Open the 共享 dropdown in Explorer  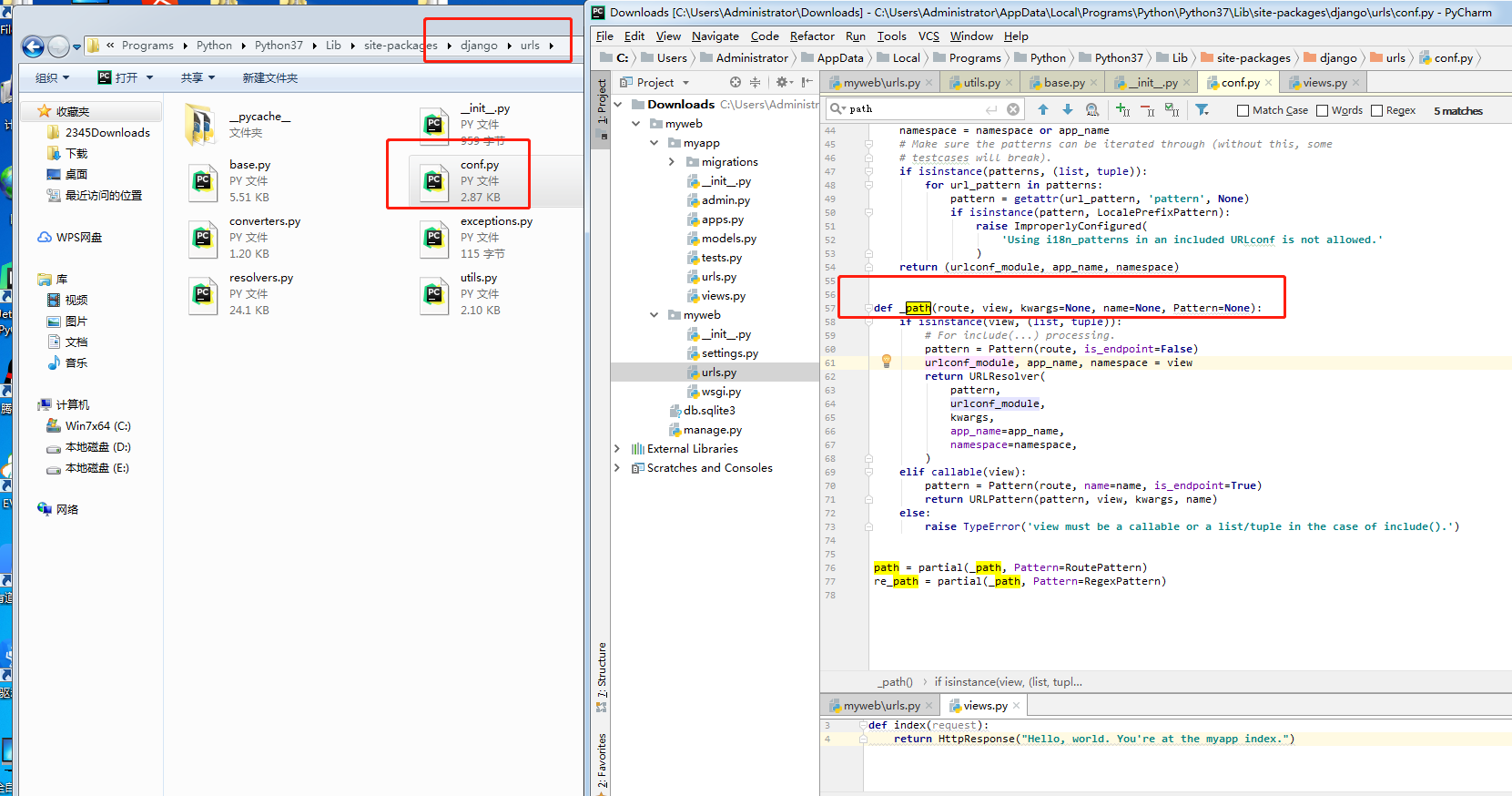pos(198,78)
